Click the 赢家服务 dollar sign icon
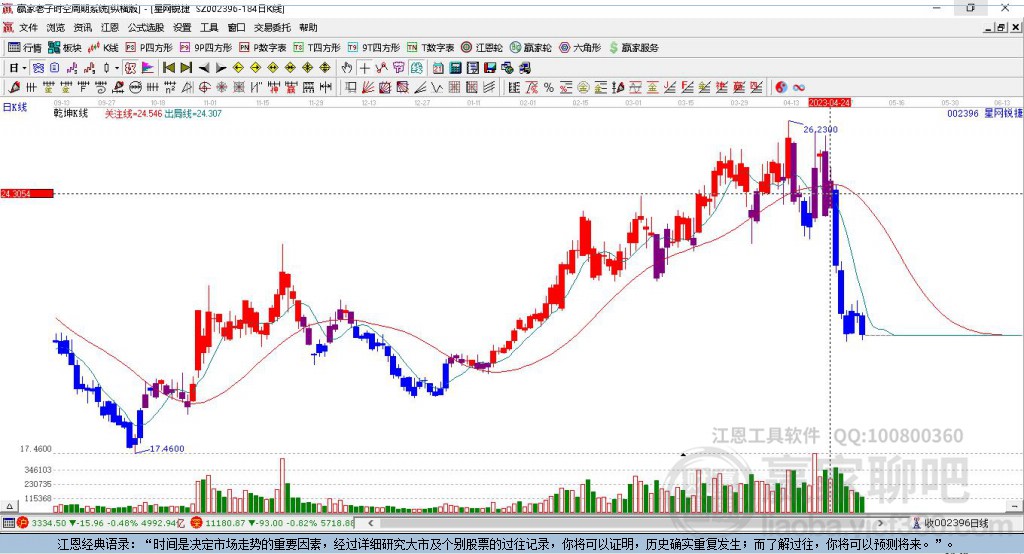 (613, 48)
